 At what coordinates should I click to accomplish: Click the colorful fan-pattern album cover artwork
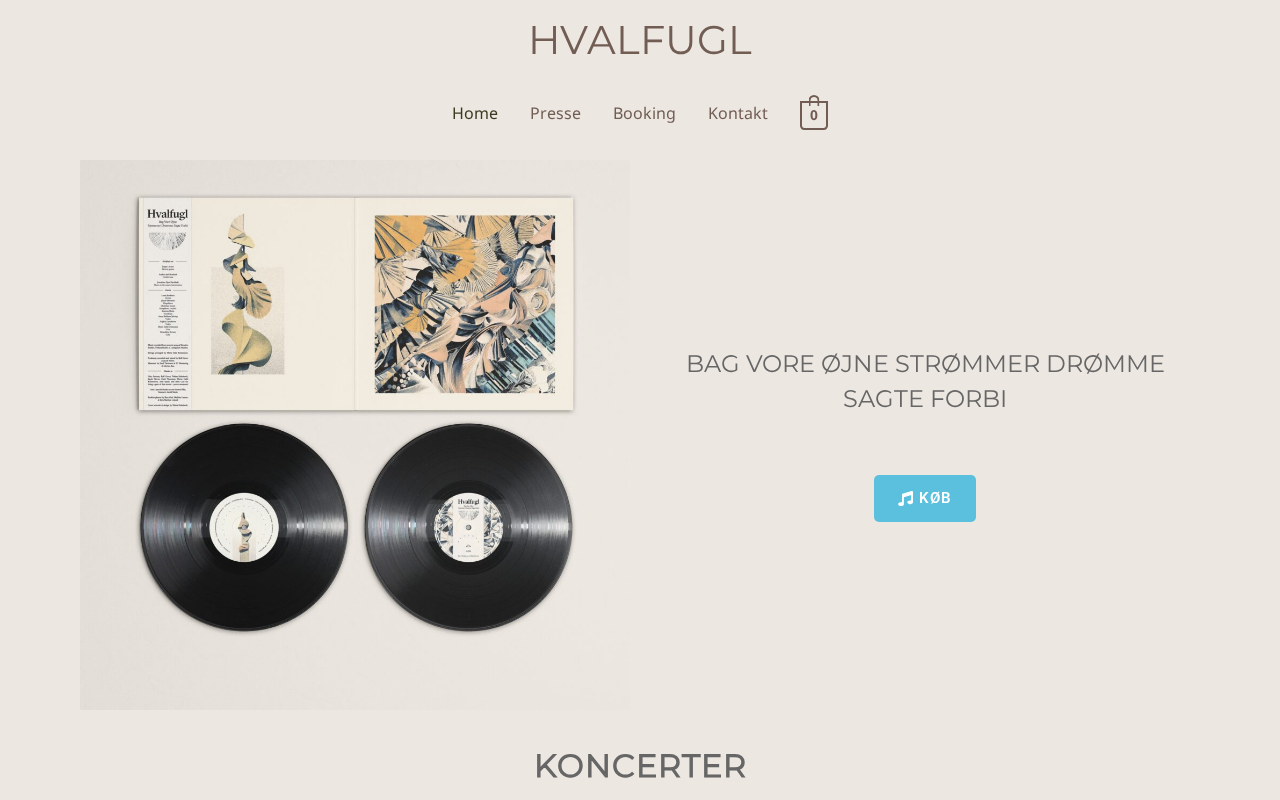pos(465,304)
